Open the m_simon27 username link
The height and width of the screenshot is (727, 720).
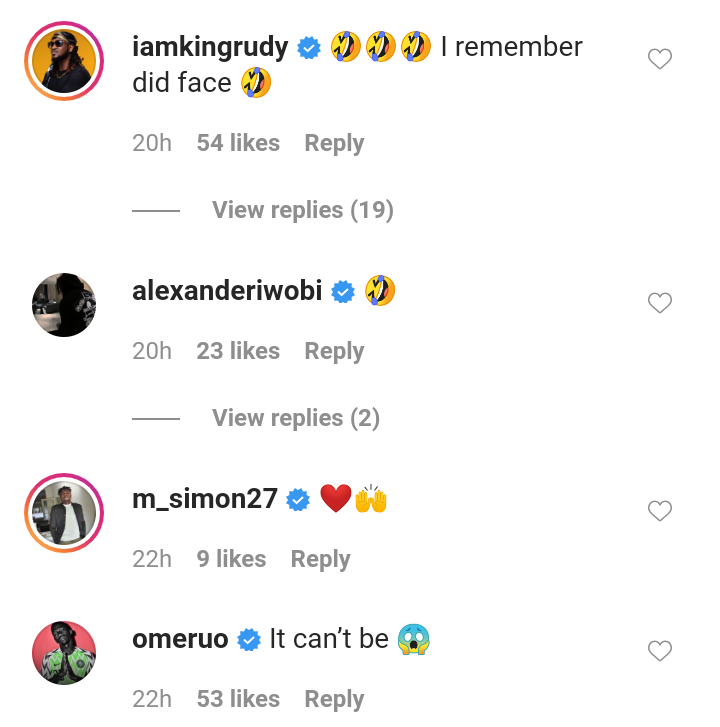point(205,499)
